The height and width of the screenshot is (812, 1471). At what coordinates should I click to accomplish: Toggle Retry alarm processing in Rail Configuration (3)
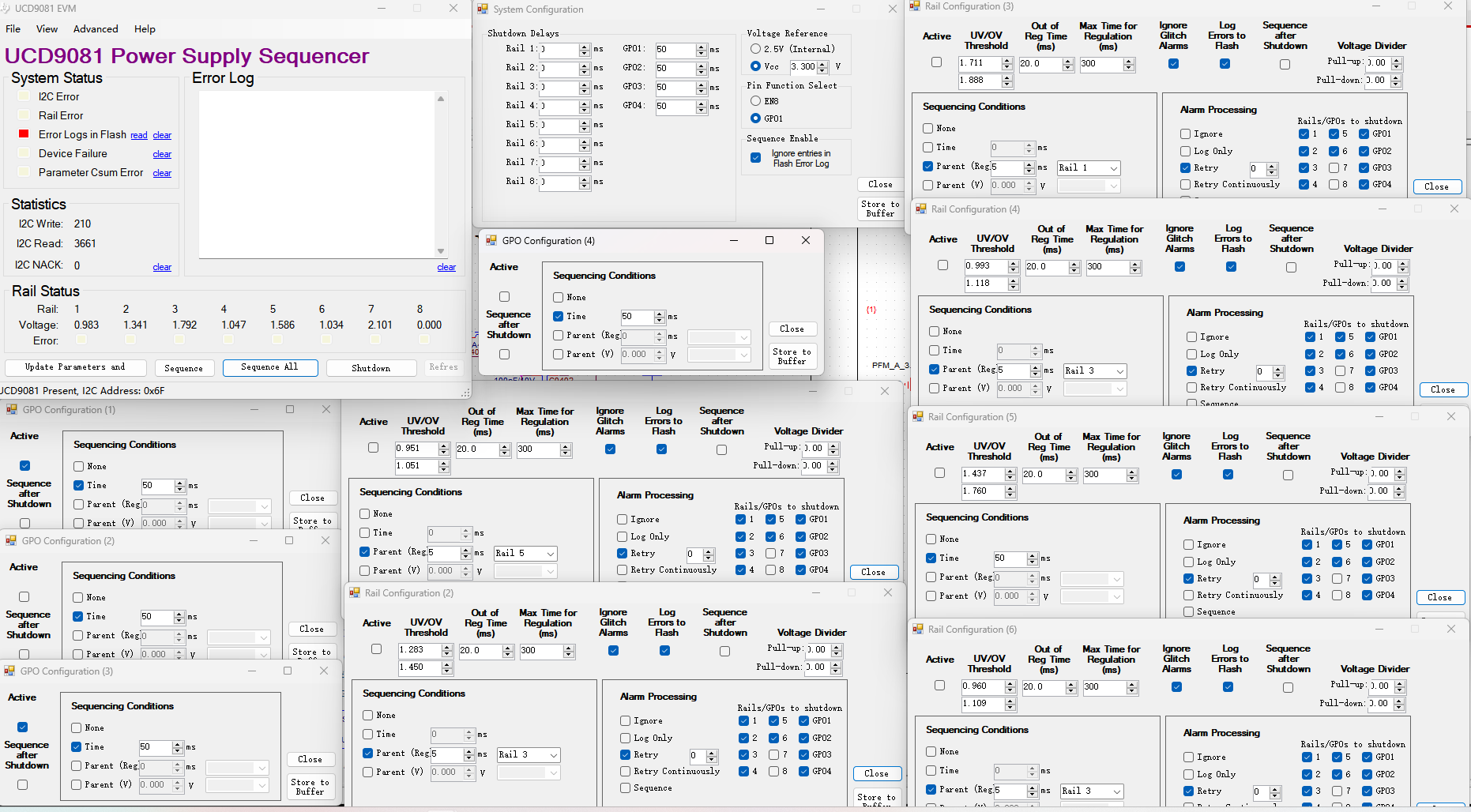(1186, 168)
